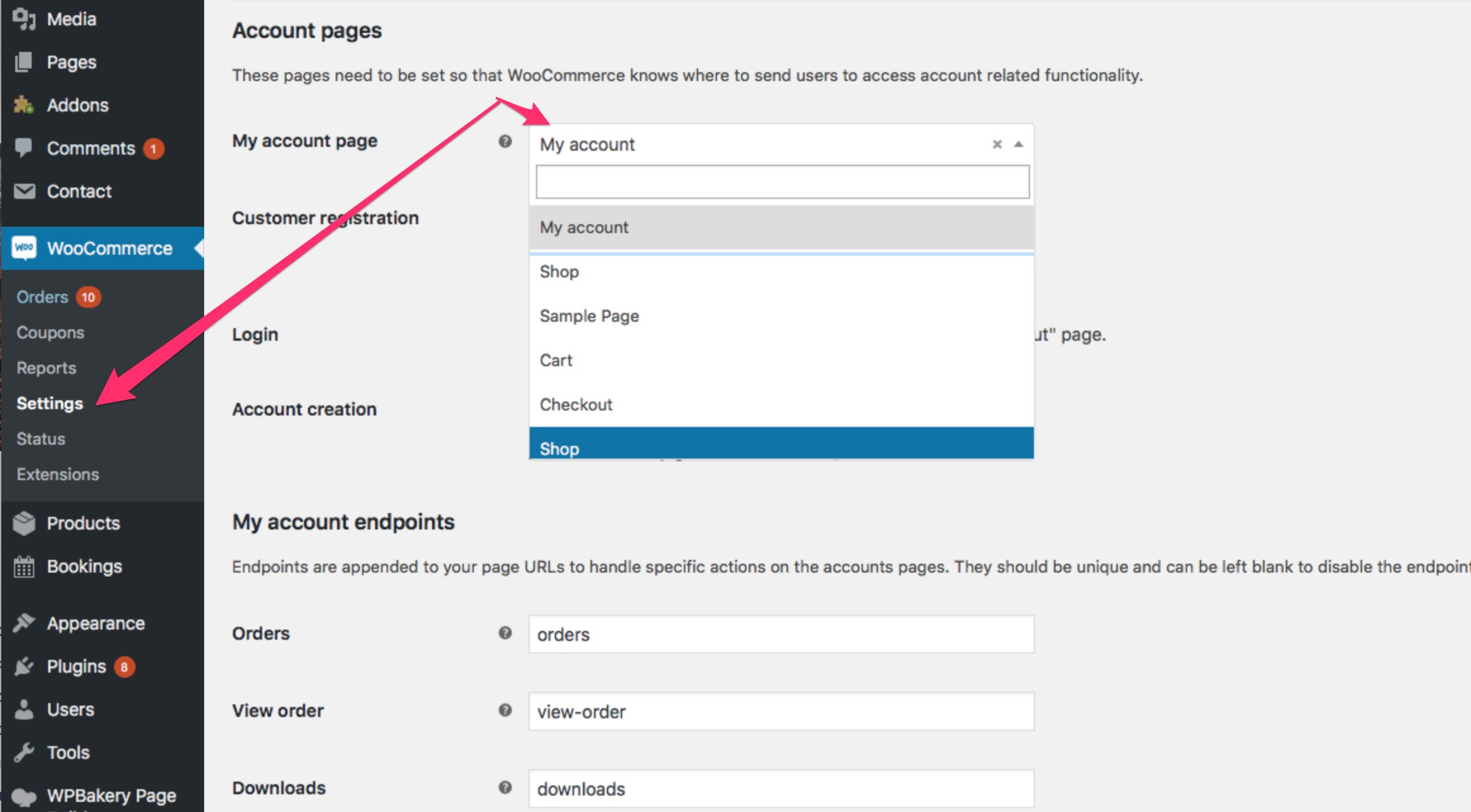Click the Orders endpoint input field
The width and height of the screenshot is (1471, 812).
click(x=782, y=634)
